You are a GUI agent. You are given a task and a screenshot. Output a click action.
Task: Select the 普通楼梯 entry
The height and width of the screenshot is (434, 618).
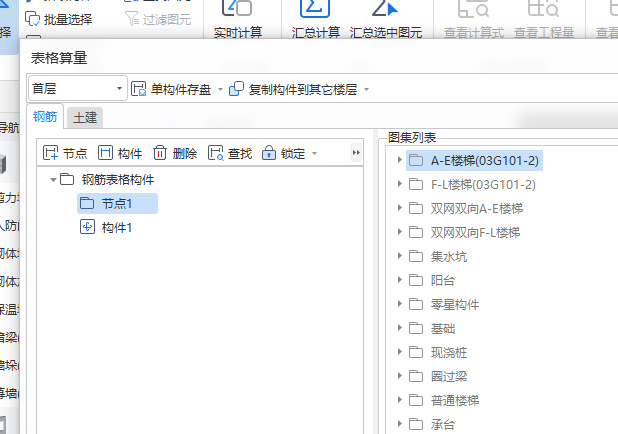click(x=454, y=401)
